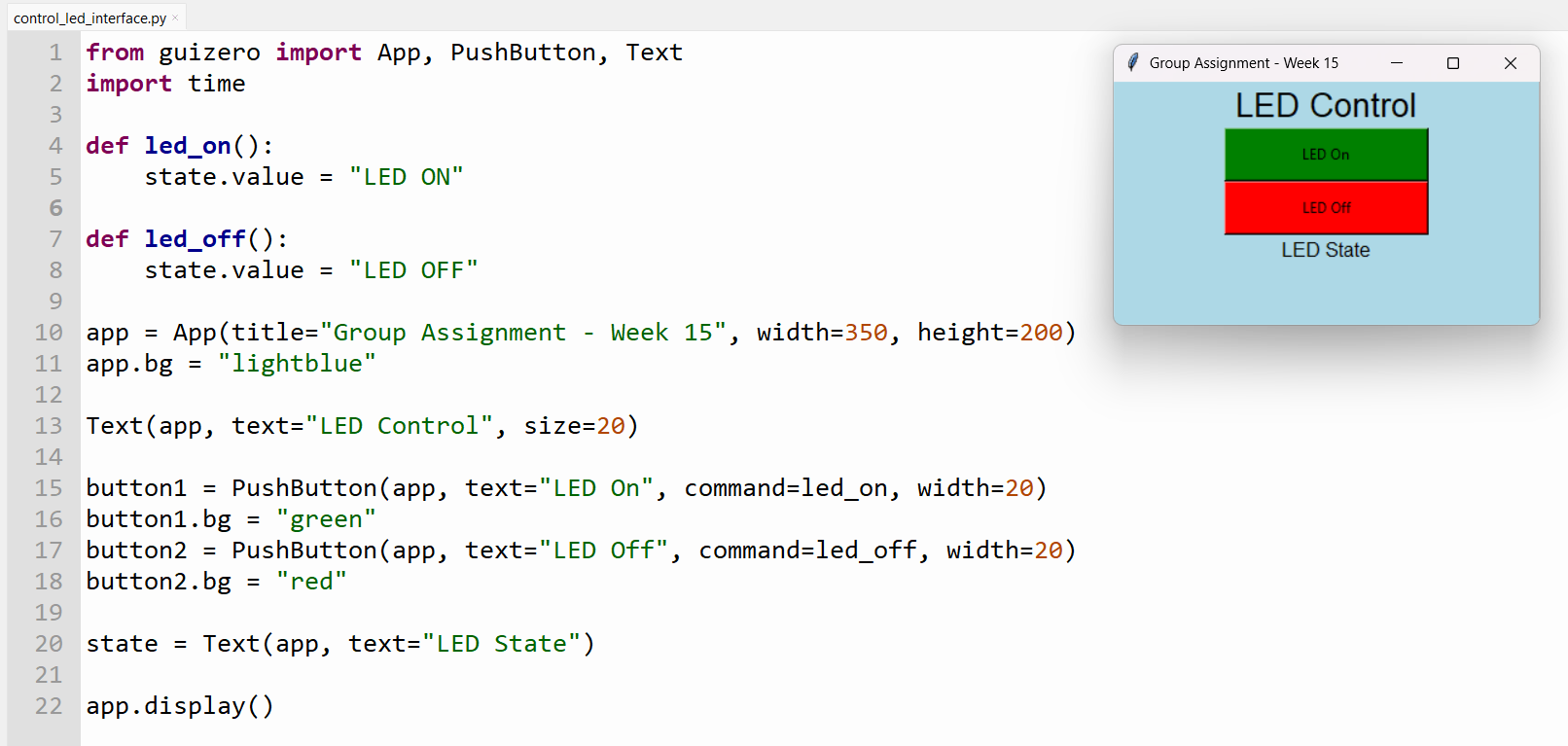The height and width of the screenshot is (746, 1568).
Task: Click the LED State label text
Action: click(x=1326, y=250)
